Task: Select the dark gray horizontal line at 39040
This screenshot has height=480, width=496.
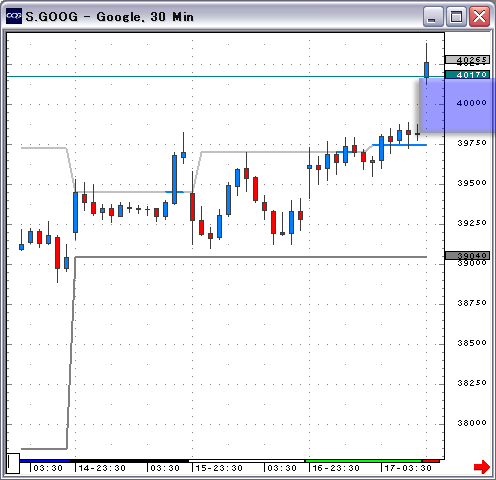Action: [251, 257]
